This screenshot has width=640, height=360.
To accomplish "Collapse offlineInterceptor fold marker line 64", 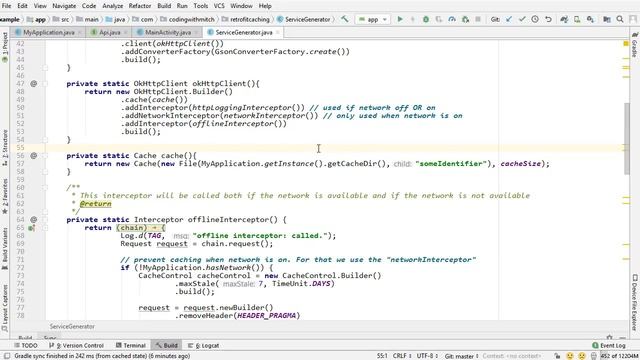I will coord(45,220).
